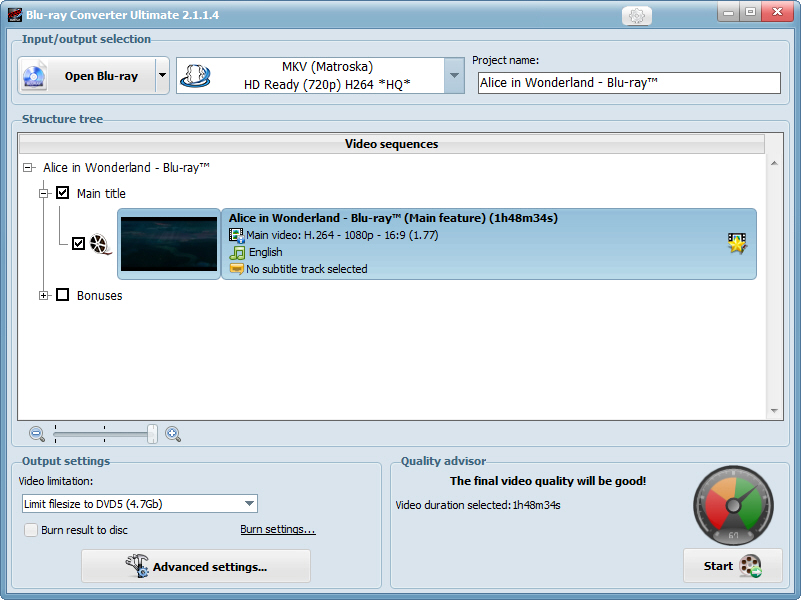The width and height of the screenshot is (801, 600).
Task: Click the zoom out magnifier icon
Action: 37,434
